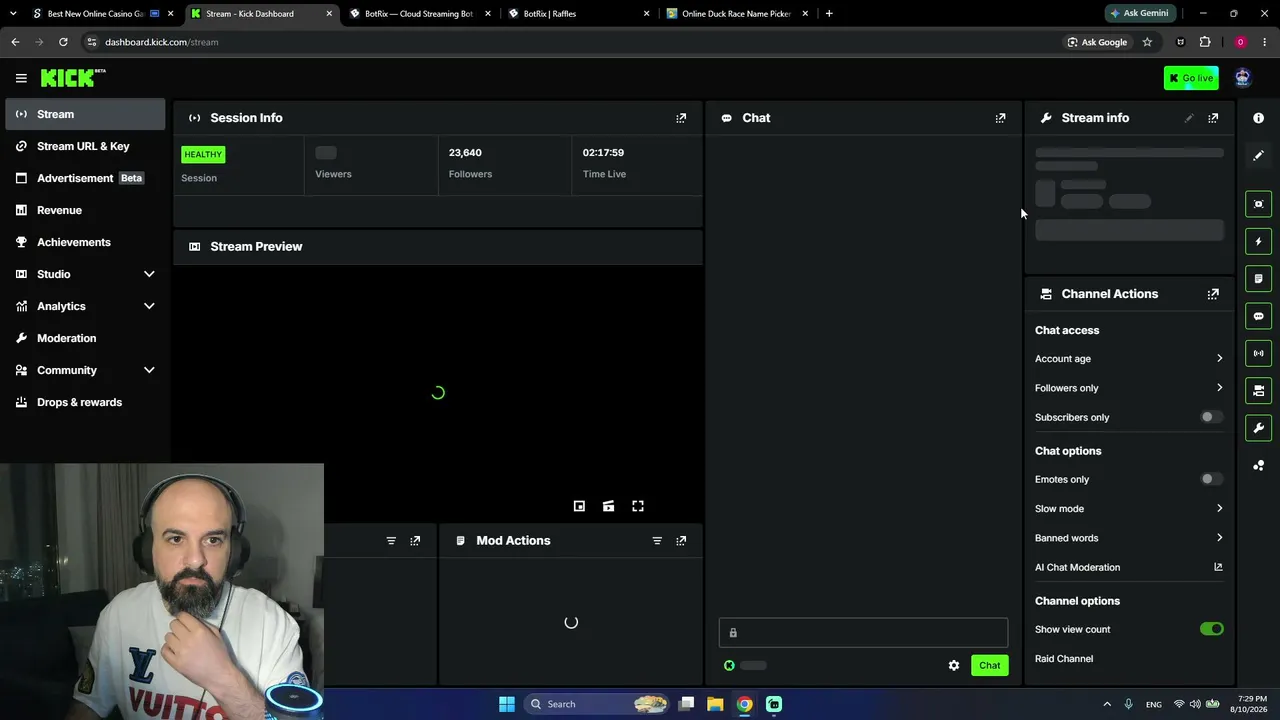Open Banned words settings

pyautogui.click(x=1129, y=538)
